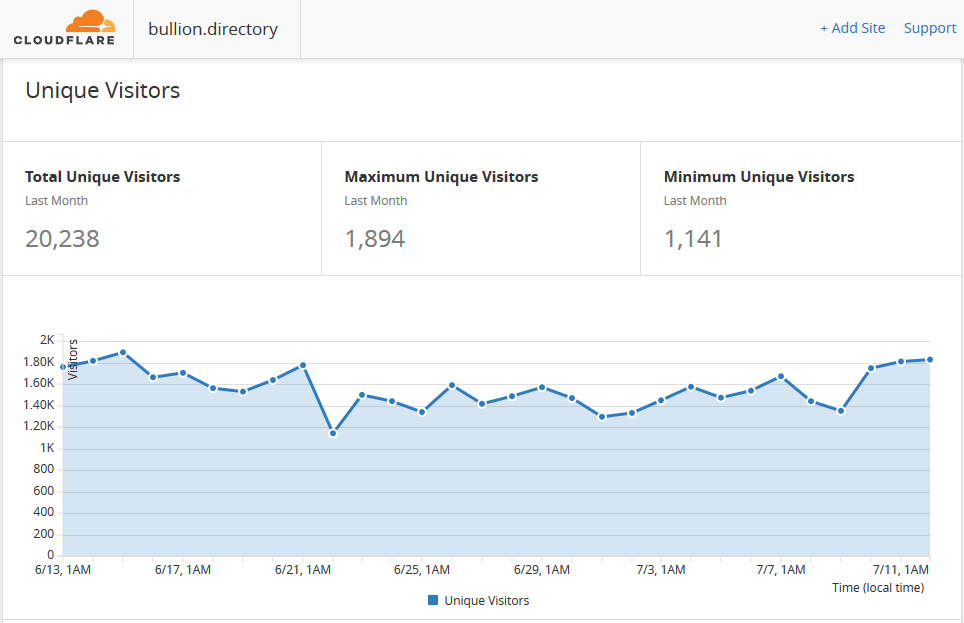Click the Time (local time) axis title

coord(878,588)
